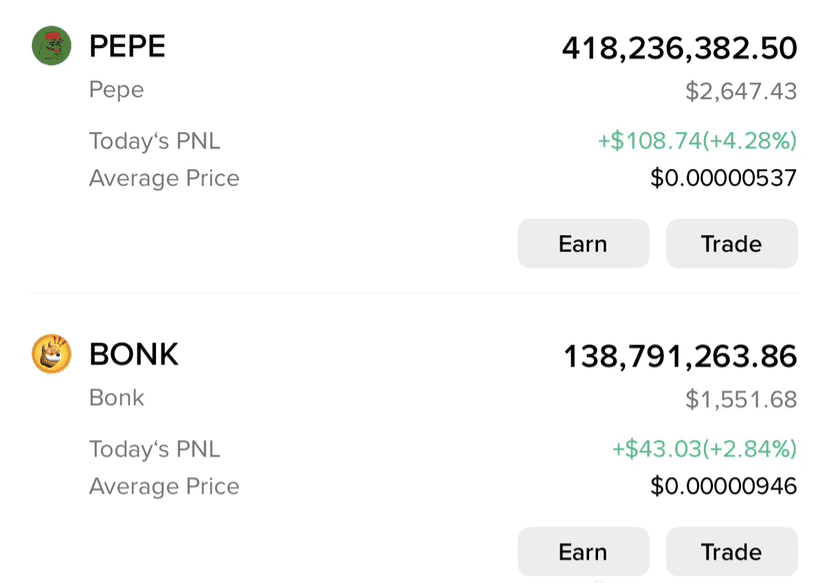Tap the Trade button under PEPE
The width and height of the screenshot is (829, 583).
[x=732, y=244]
